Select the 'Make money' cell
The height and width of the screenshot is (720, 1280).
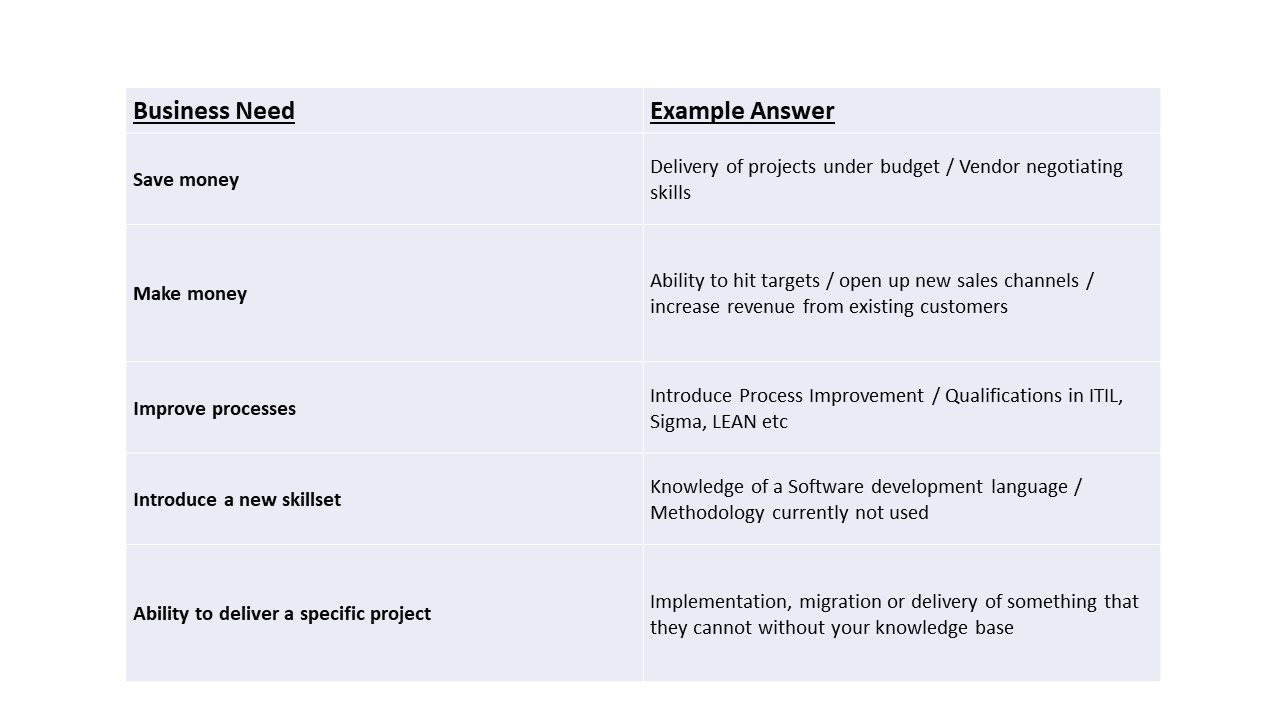384,293
